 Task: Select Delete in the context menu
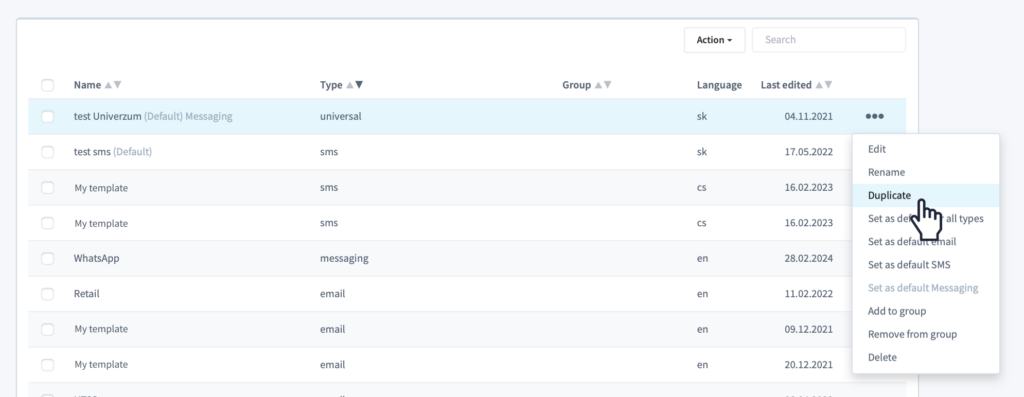click(x=925, y=357)
